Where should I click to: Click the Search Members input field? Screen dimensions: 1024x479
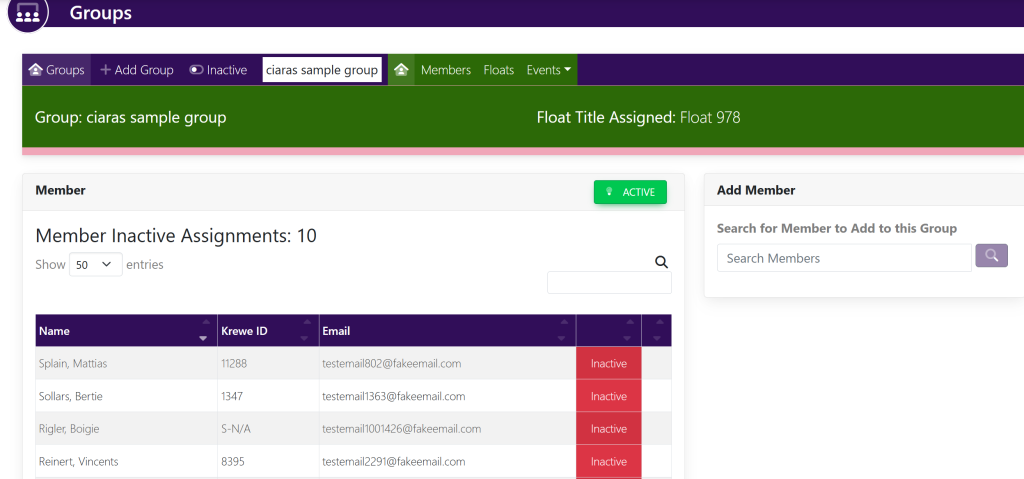pyautogui.click(x=843, y=258)
